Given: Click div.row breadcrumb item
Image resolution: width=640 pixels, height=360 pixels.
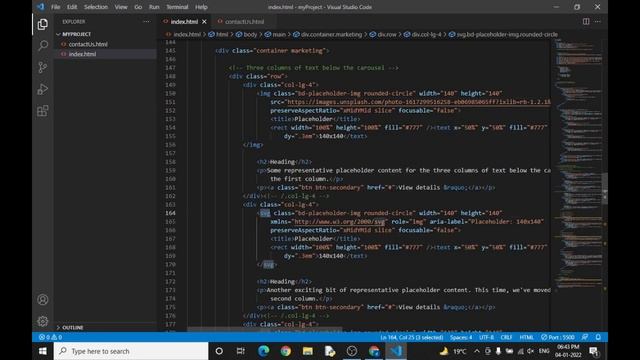Looking at the screenshot, I should [x=387, y=34].
